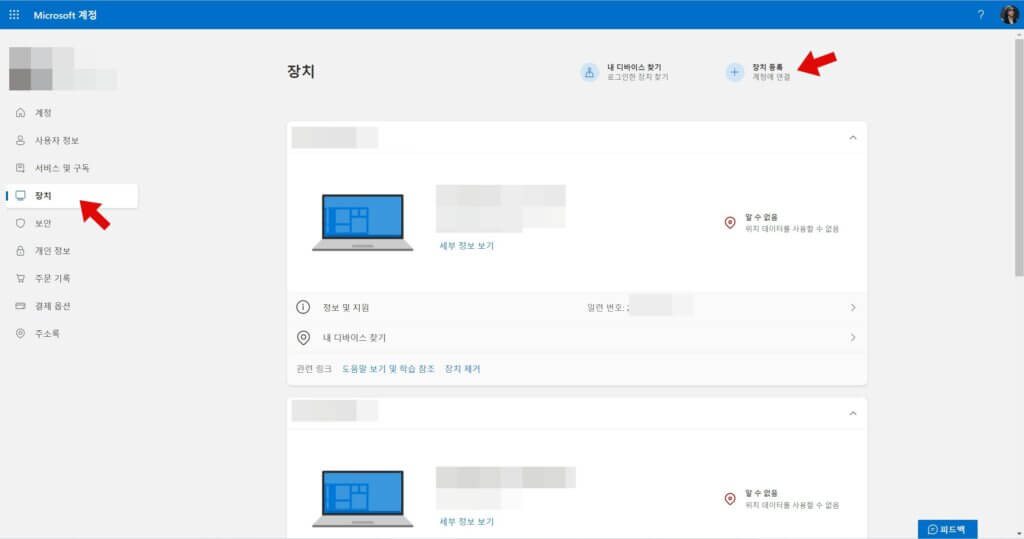The height and width of the screenshot is (539, 1024).
Task: Open the profile avatar menu
Action: click(1009, 14)
